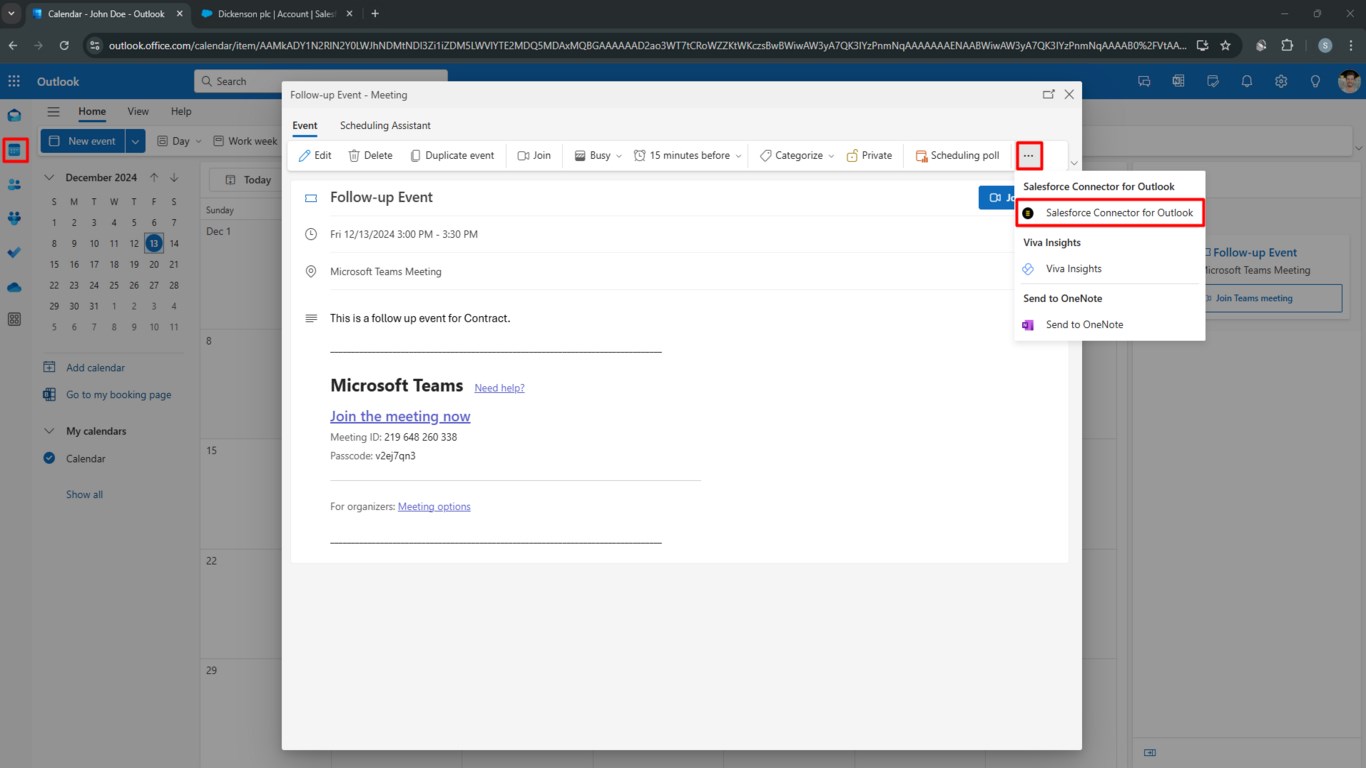
Task: Open To Do checkmark in the sidebar
Action: pos(14,253)
